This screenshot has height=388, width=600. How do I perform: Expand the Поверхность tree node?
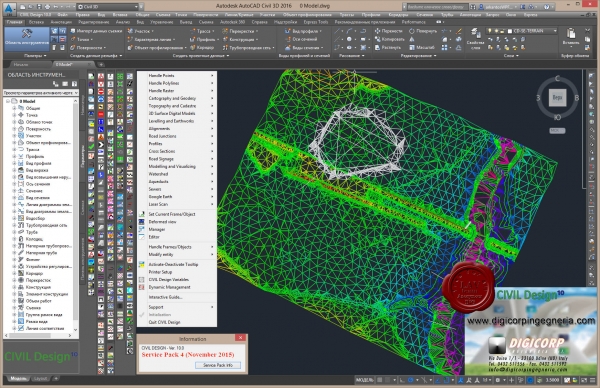point(14,129)
